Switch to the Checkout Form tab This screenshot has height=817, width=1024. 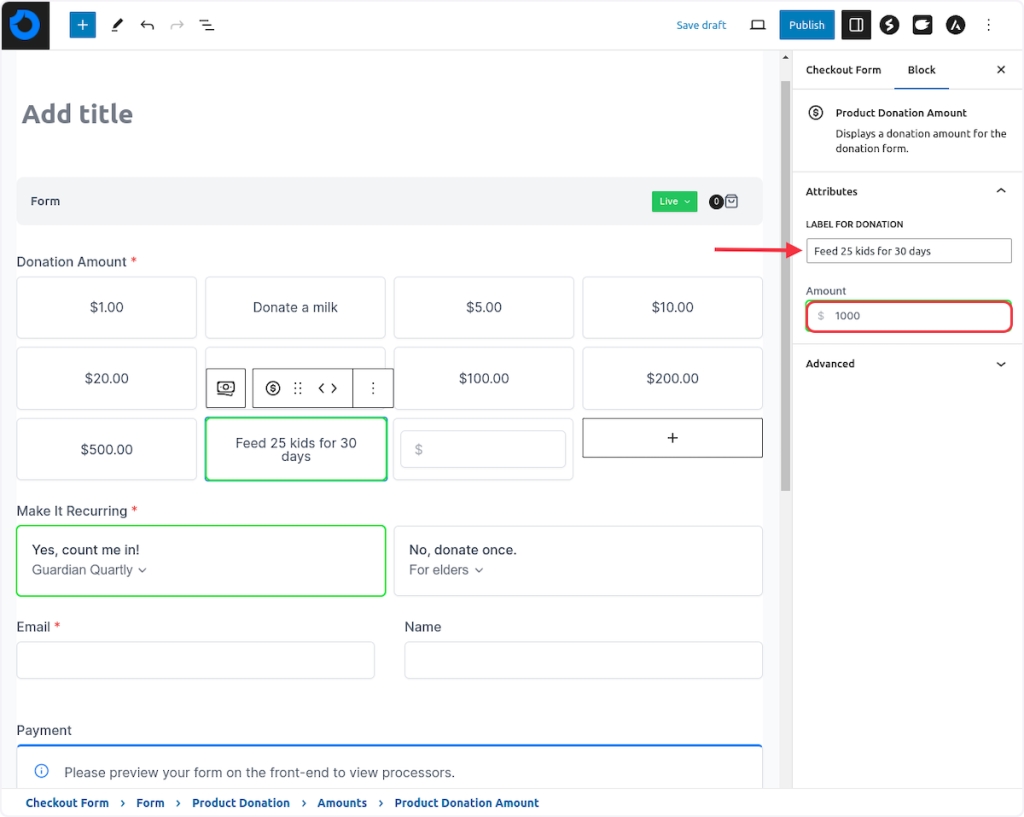point(843,70)
